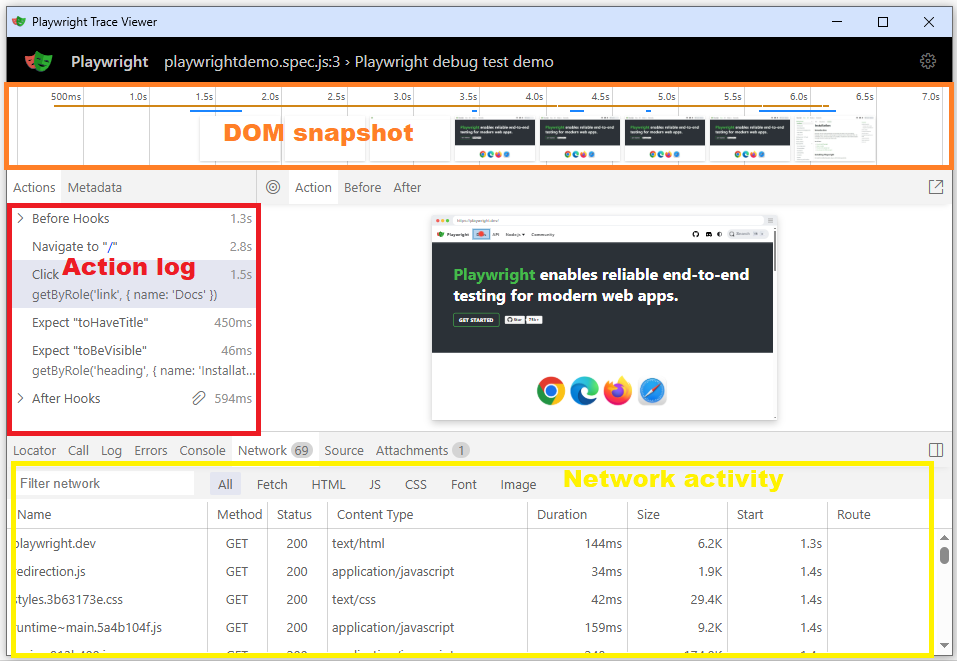
Task: Click the network list scroll down arrow
Action: click(944, 645)
